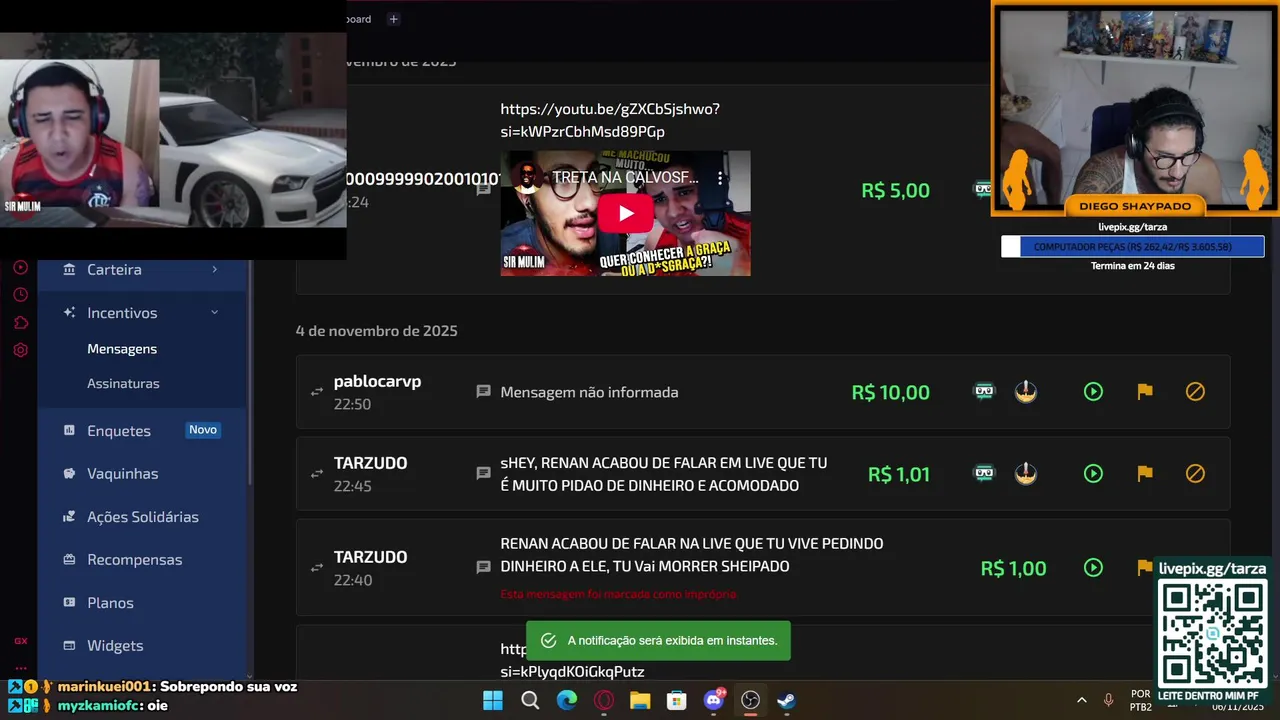Viewport: 1280px width, 720px height.
Task: Play the embedded YouTube video thumbnail
Action: click(625, 213)
